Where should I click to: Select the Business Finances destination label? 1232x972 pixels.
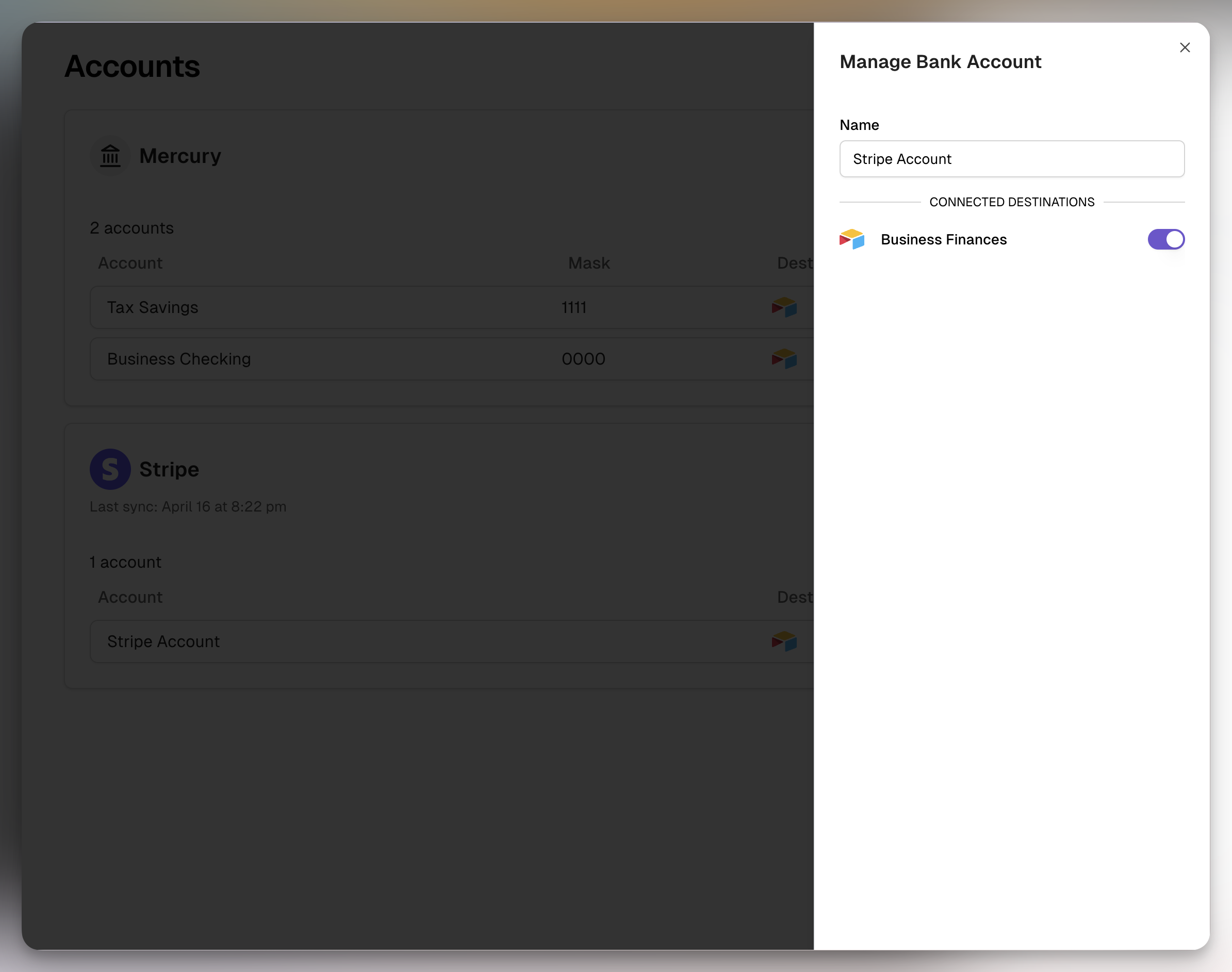(943, 240)
